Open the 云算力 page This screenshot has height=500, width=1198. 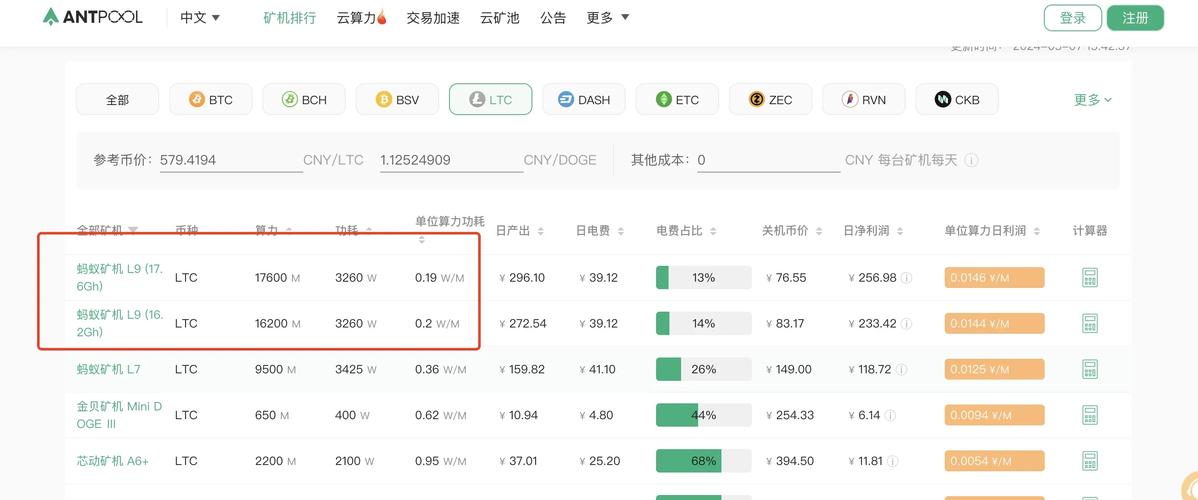click(361, 17)
